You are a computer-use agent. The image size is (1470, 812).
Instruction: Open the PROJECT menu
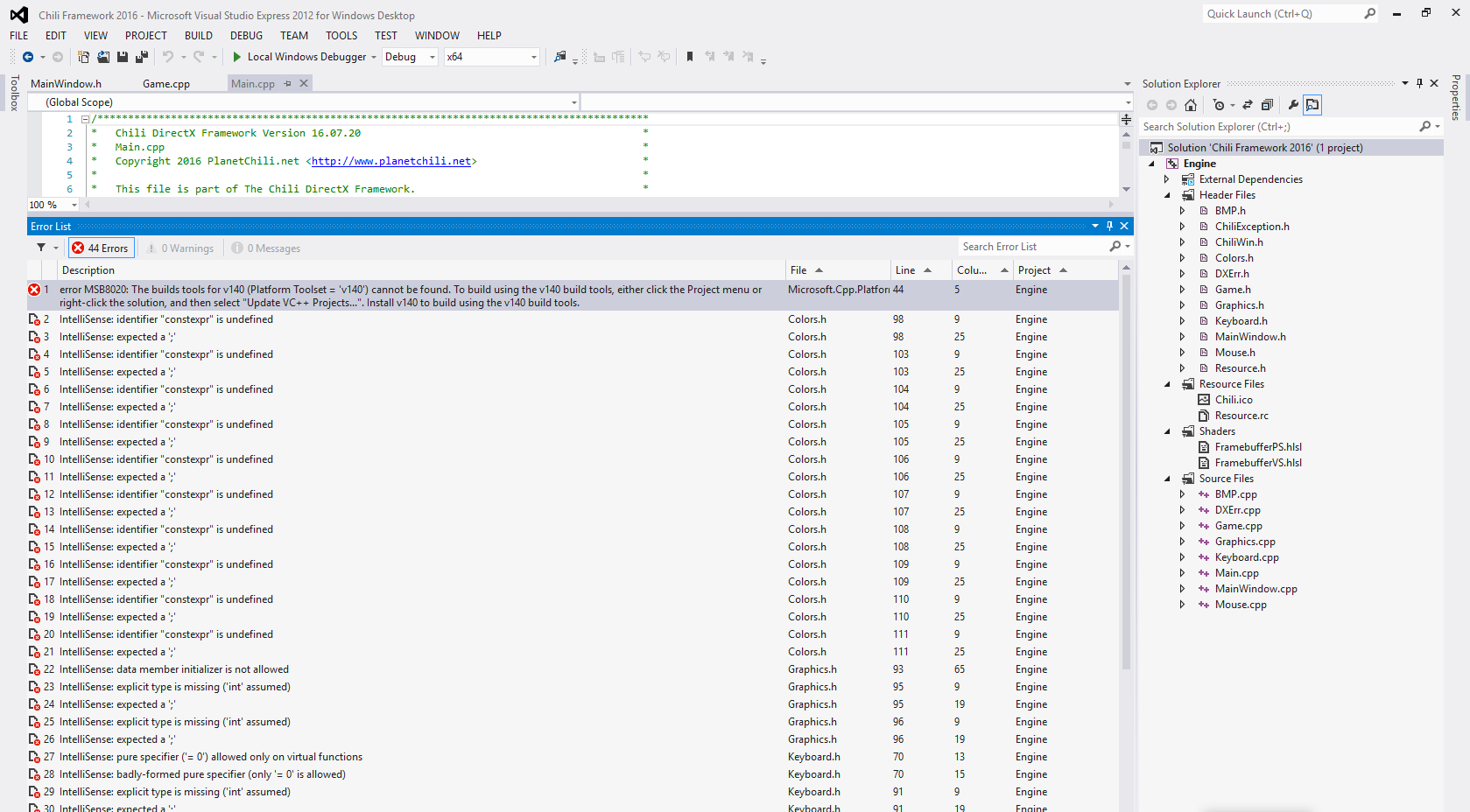tap(146, 36)
